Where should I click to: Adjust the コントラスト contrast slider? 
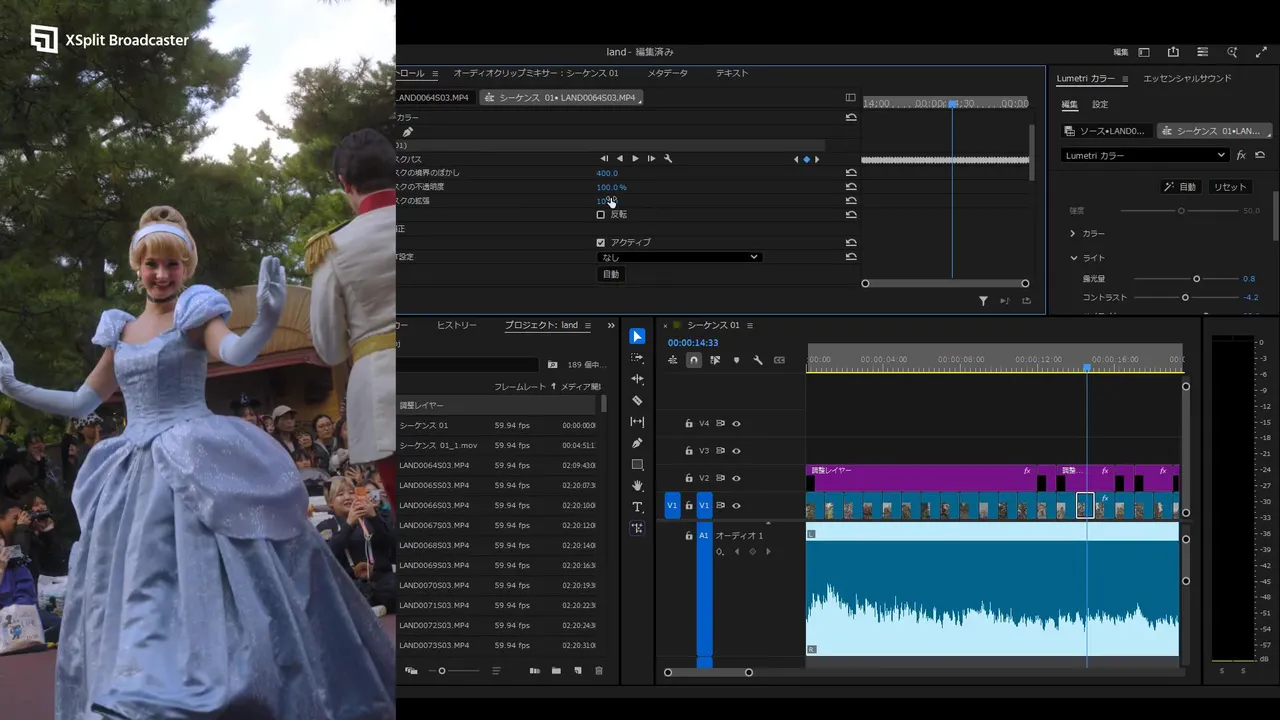click(x=1185, y=297)
